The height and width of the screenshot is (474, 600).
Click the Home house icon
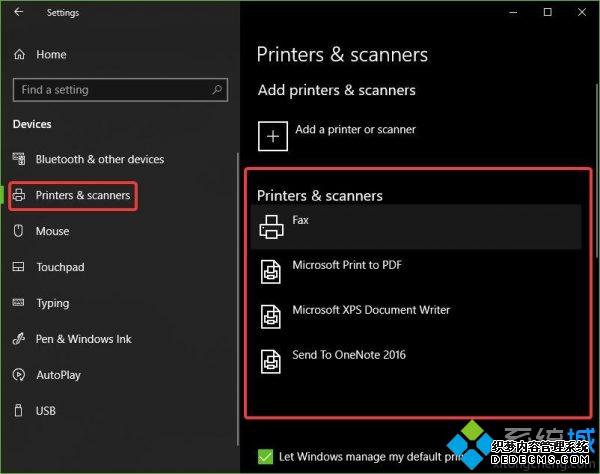coord(19,55)
